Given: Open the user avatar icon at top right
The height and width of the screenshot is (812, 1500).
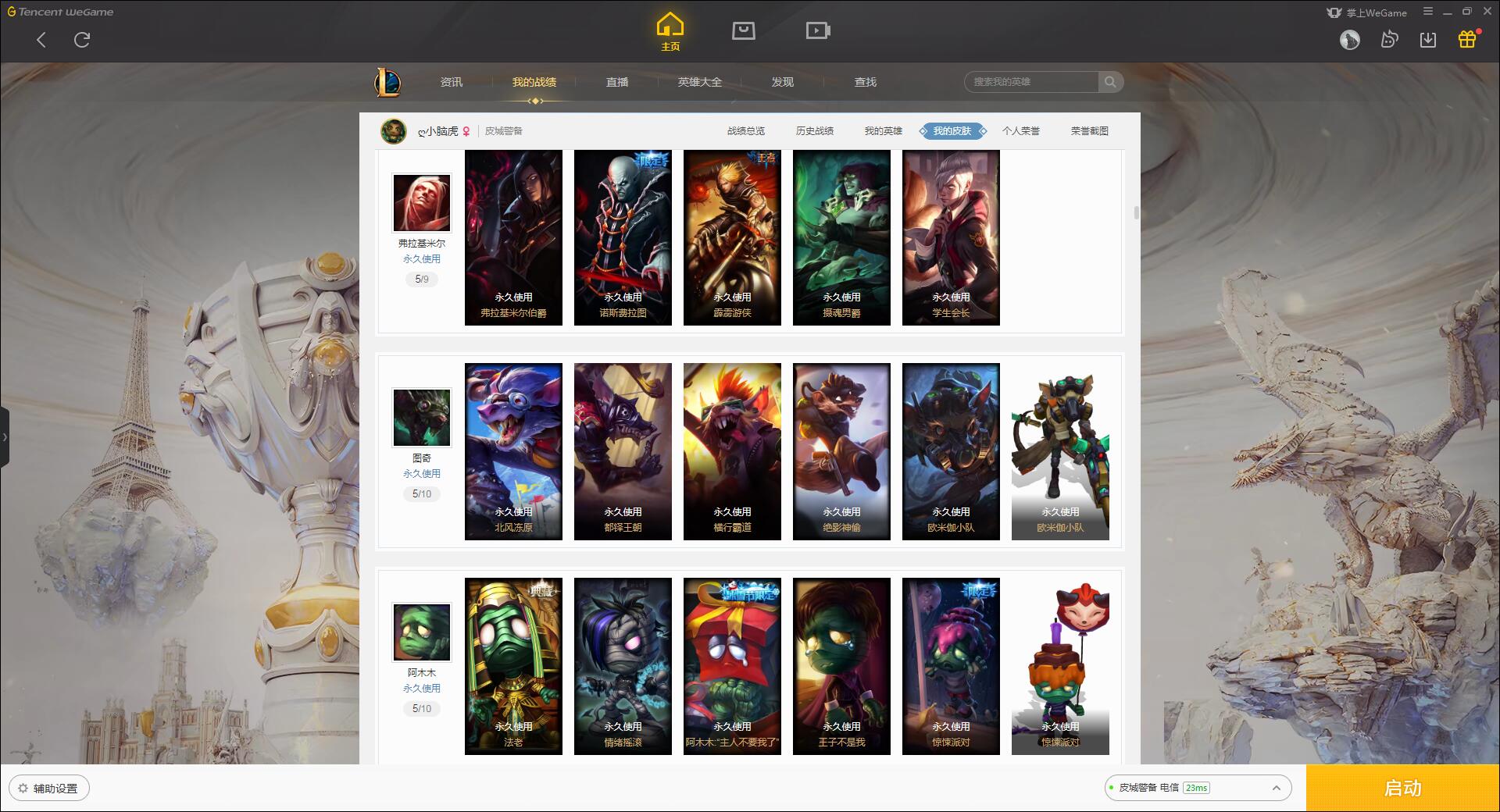Looking at the screenshot, I should pyautogui.click(x=1350, y=40).
